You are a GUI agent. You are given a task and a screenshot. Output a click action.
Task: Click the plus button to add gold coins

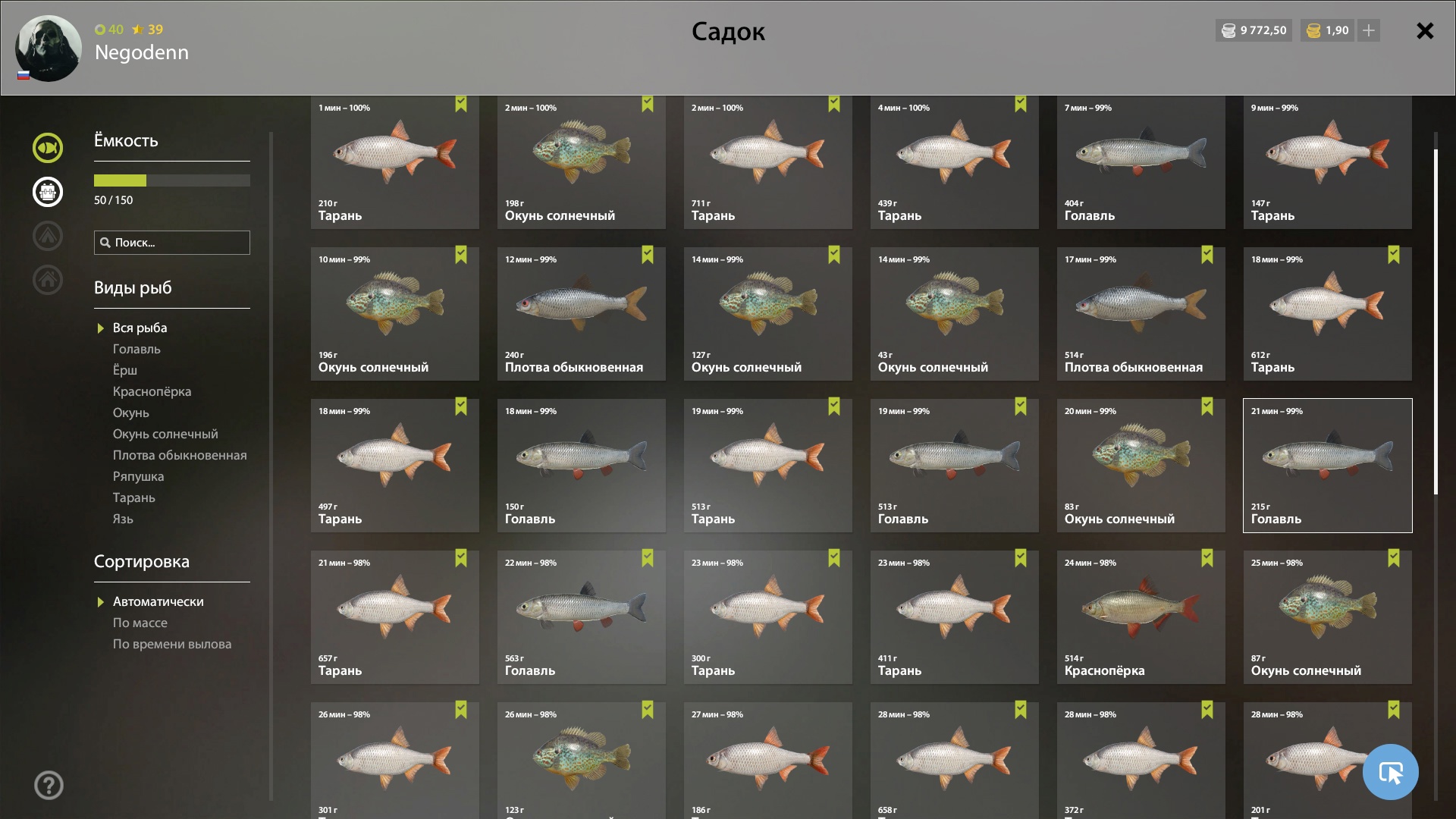pyautogui.click(x=1369, y=30)
